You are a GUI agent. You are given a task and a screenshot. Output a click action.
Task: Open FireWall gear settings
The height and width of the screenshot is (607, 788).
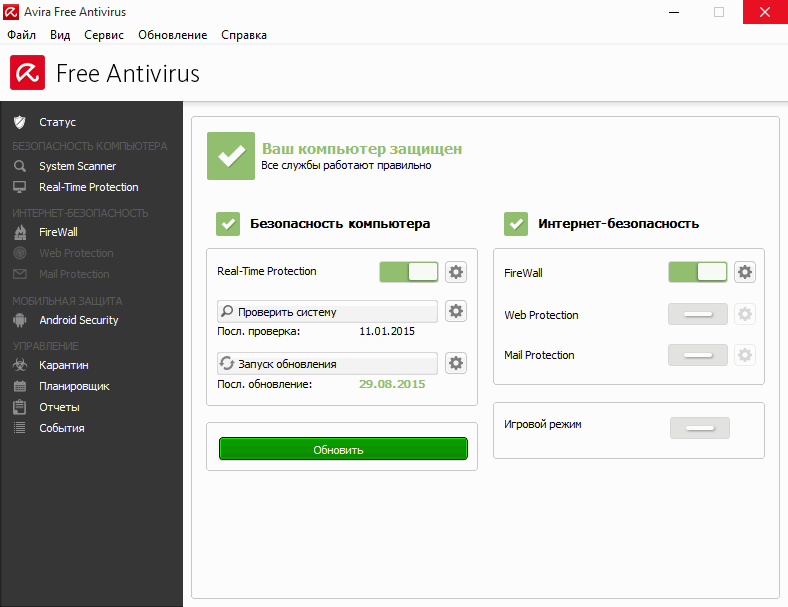tap(745, 272)
